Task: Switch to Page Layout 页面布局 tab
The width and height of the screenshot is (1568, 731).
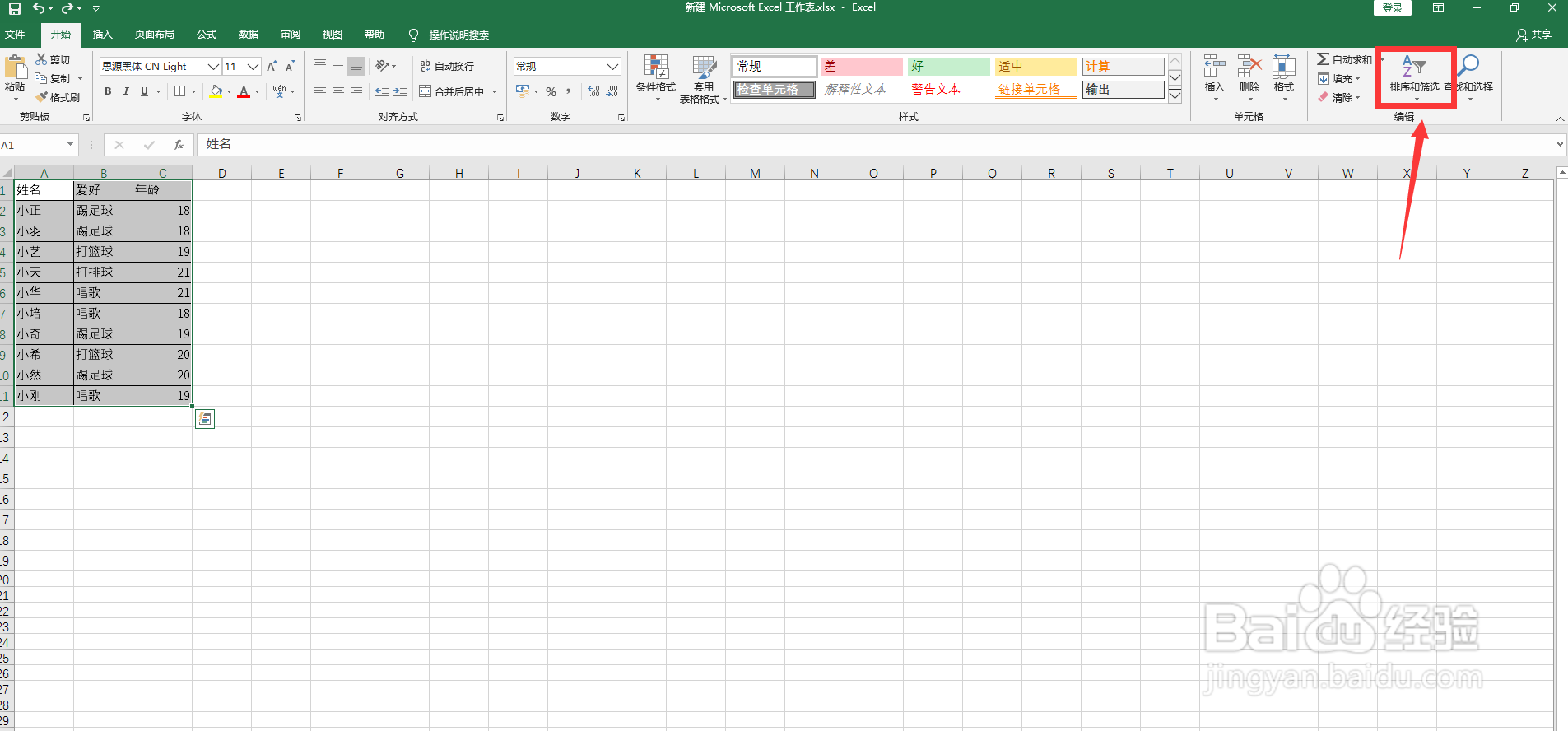Action: [155, 35]
